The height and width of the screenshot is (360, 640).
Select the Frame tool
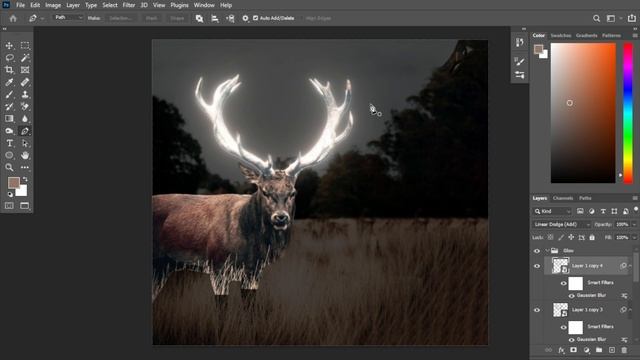coord(25,70)
